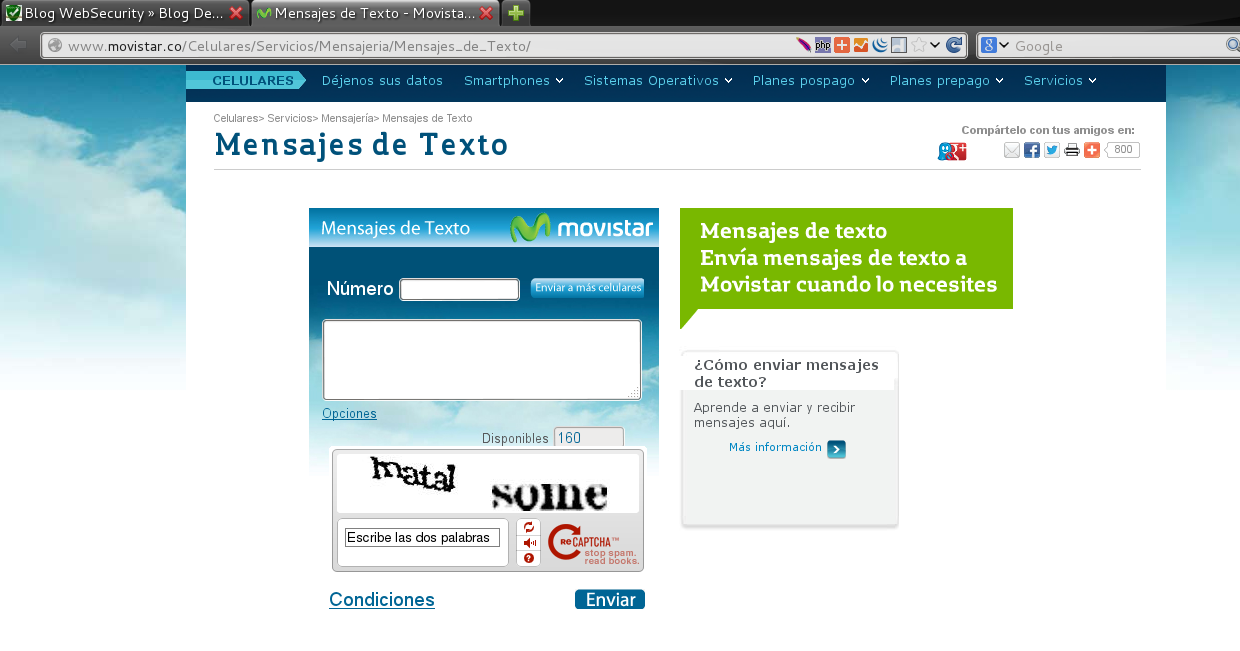Click the 800 share count bubble

tap(1122, 150)
